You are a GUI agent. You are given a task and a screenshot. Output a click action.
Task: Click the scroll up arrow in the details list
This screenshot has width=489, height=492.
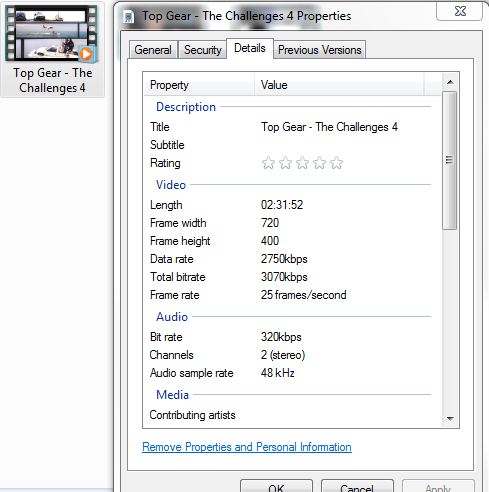tap(450, 82)
